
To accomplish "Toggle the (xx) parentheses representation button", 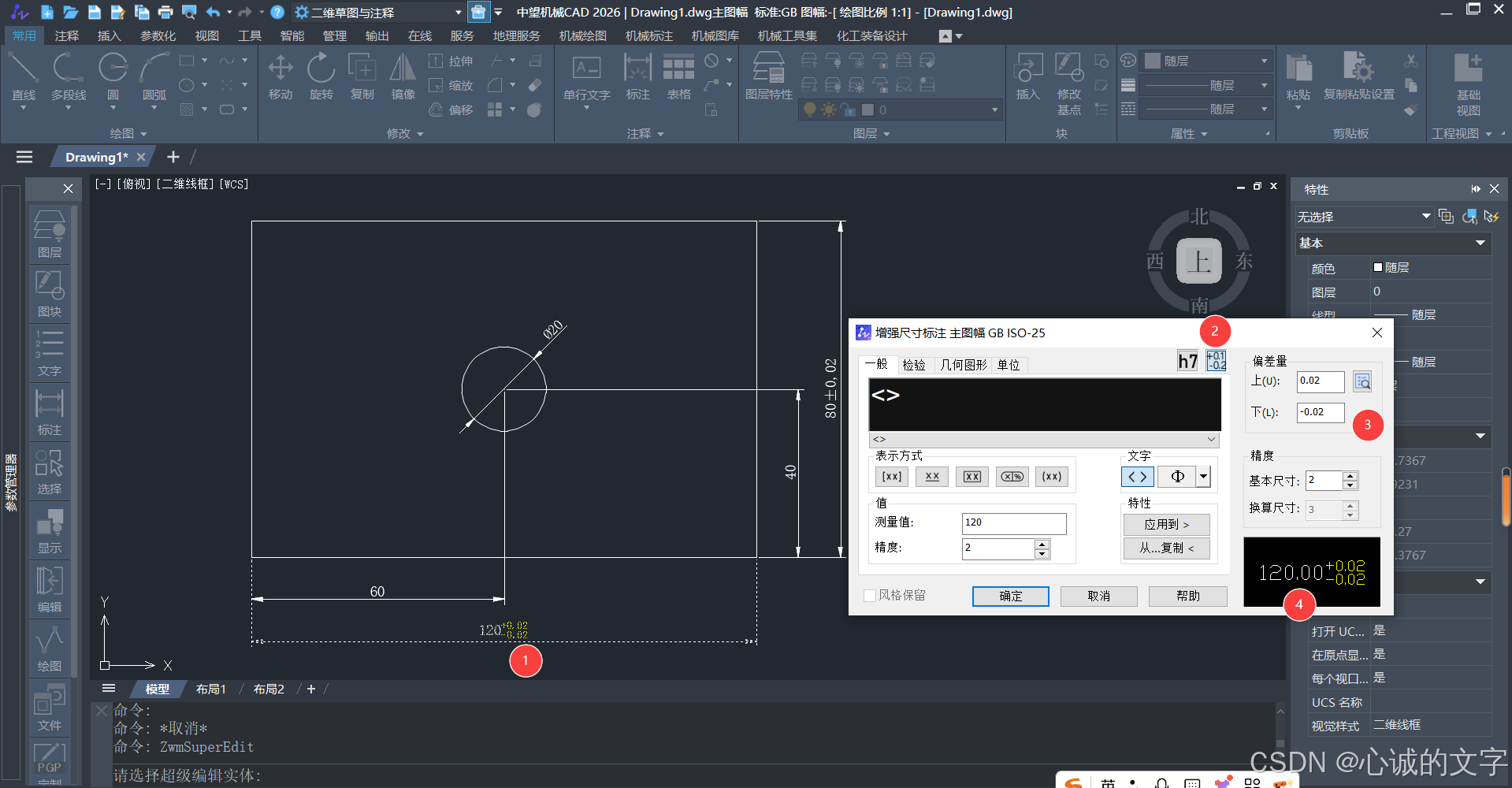I will [1052, 477].
